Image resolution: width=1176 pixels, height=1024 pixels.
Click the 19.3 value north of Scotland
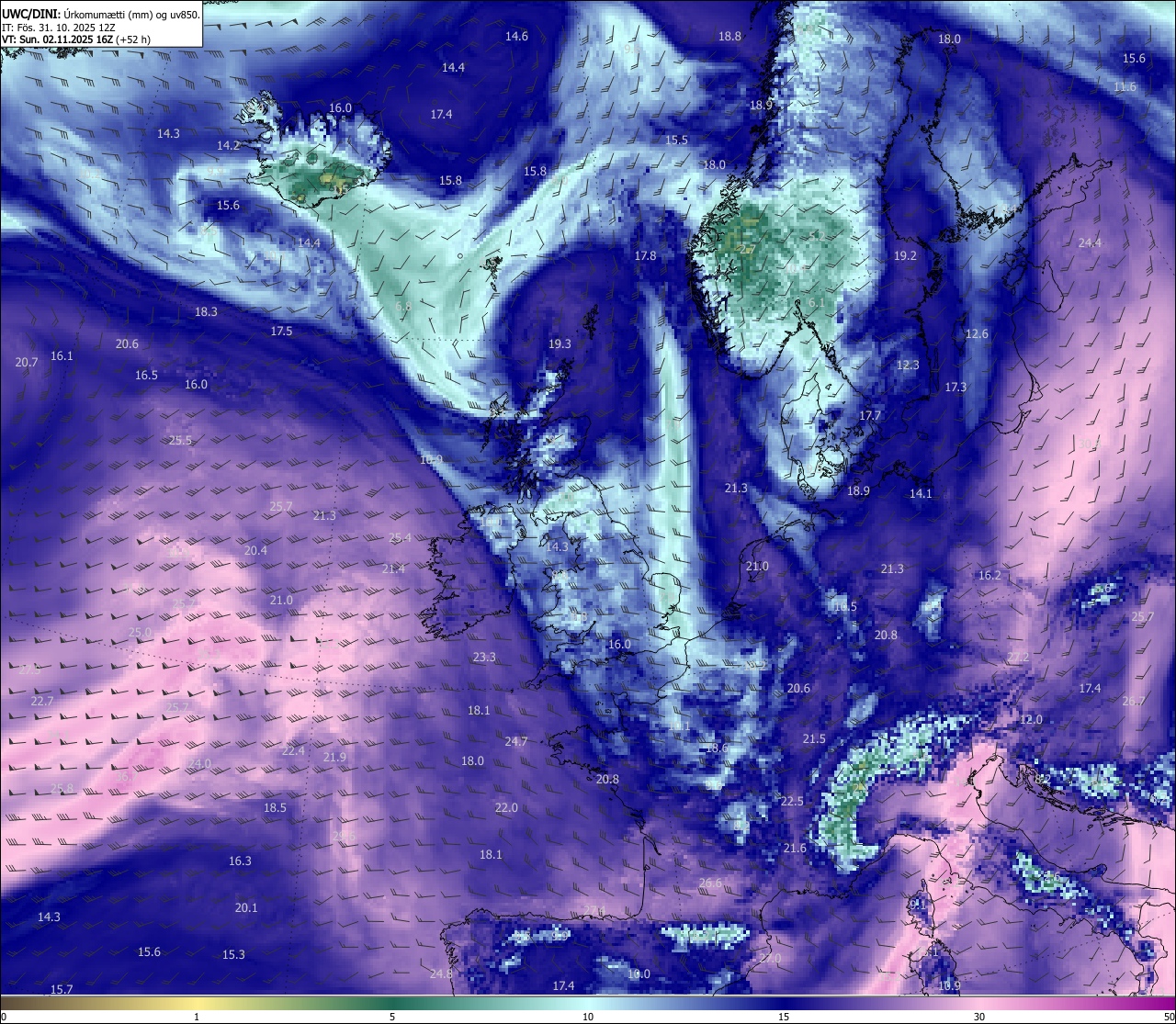[x=560, y=344]
